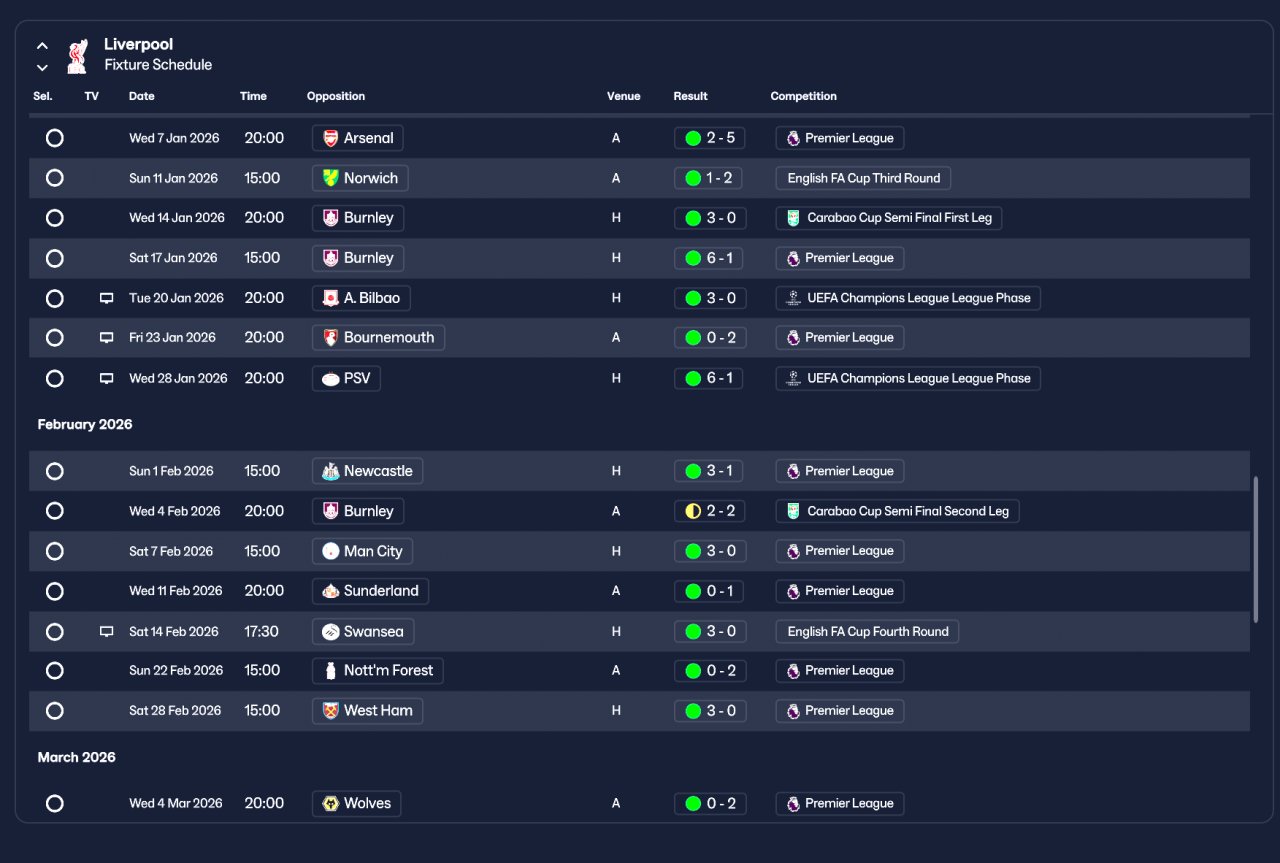Click the Nott'm Forest 0 - 2 result

click(x=710, y=671)
